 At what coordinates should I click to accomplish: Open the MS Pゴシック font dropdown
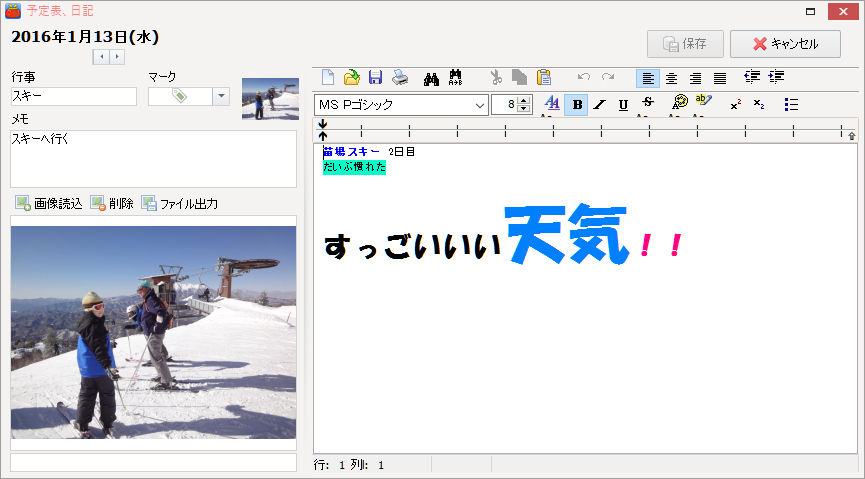[480, 105]
